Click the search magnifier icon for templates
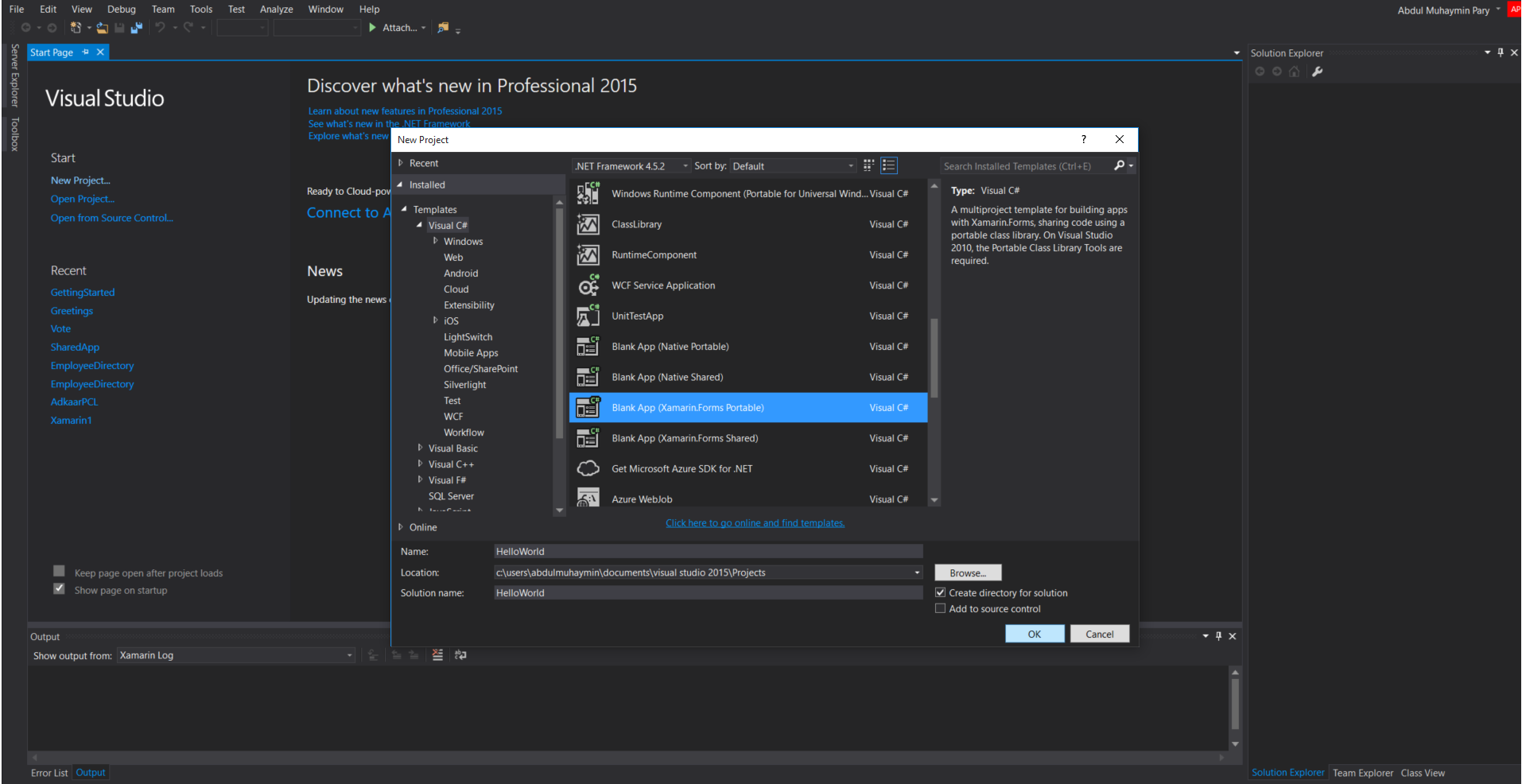1522x784 pixels. (1119, 165)
